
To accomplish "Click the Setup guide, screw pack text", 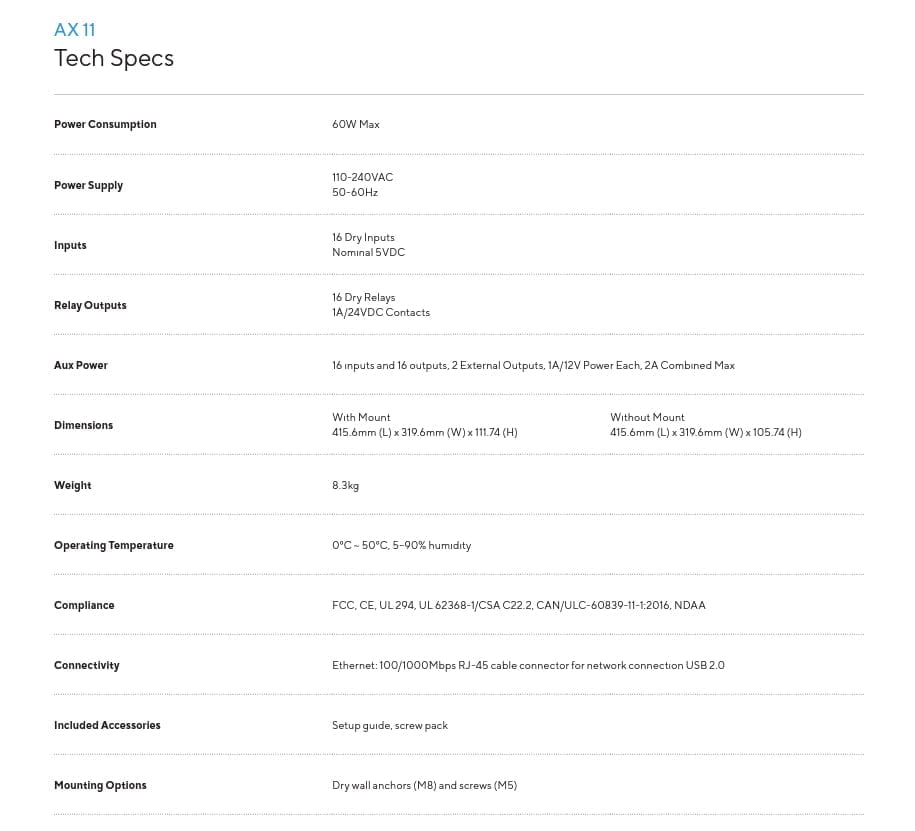I will (x=390, y=725).
